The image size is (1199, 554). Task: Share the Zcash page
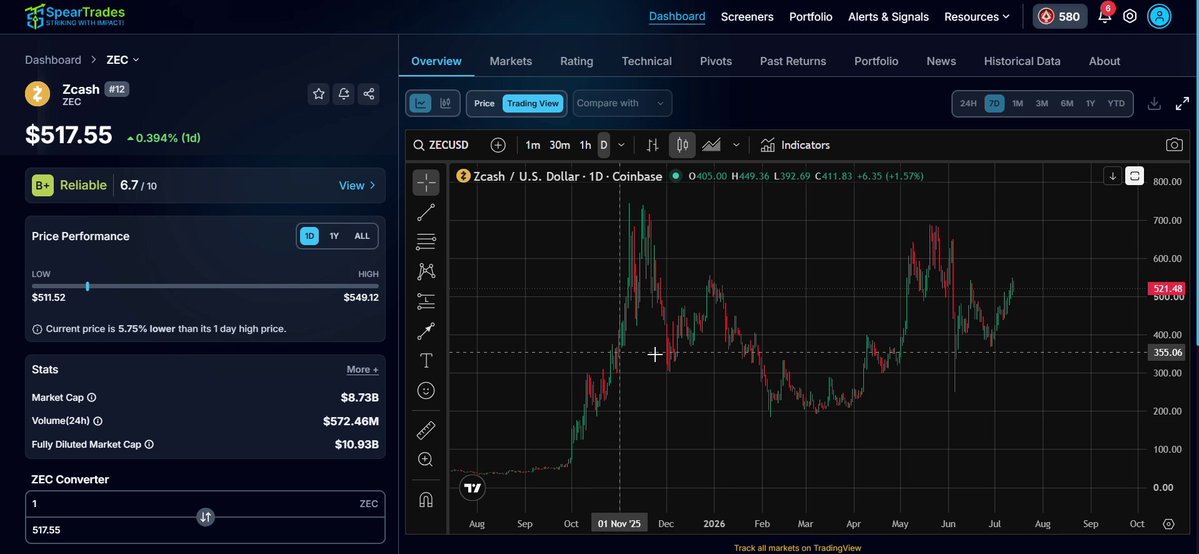coord(369,93)
